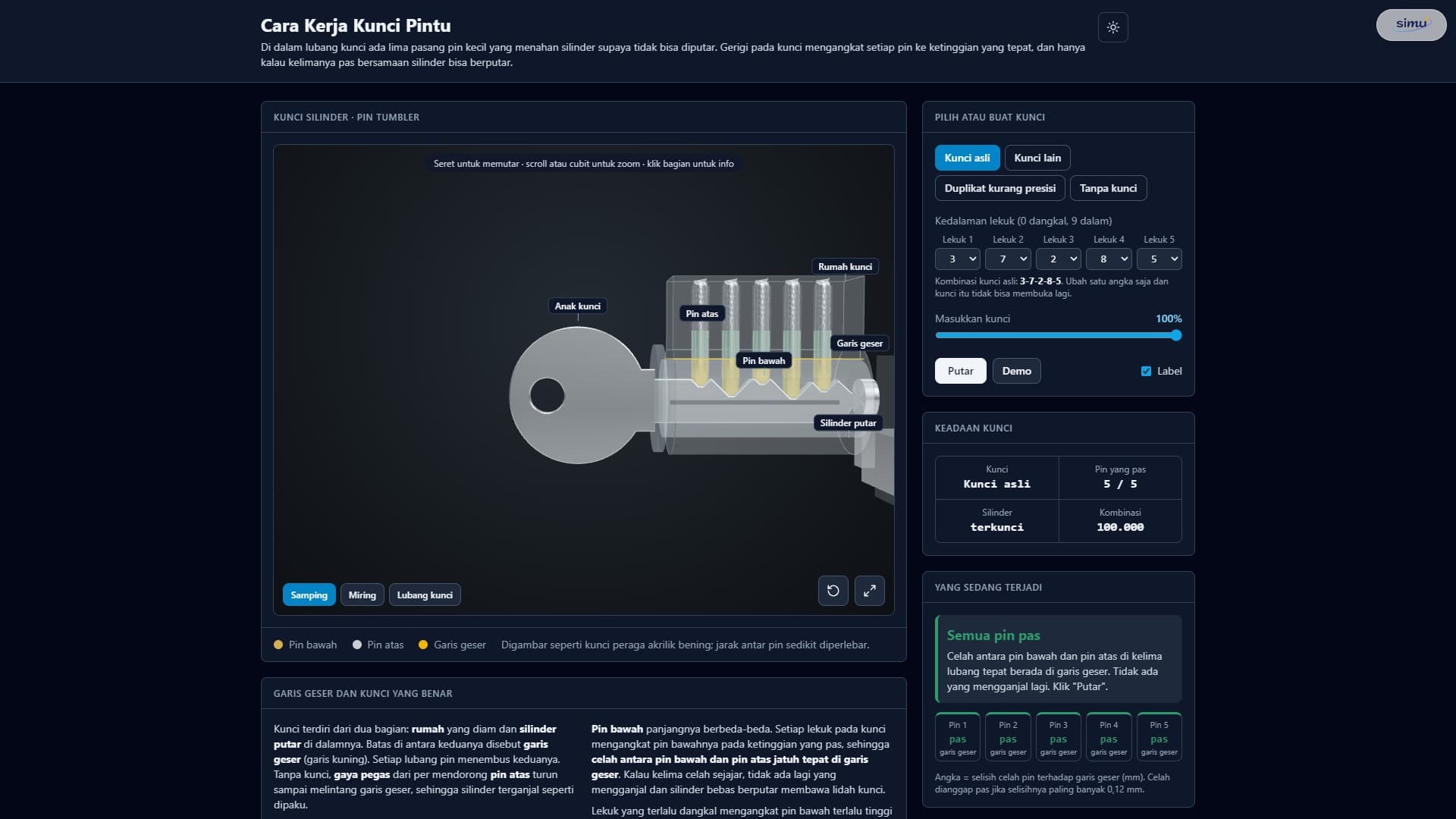The width and height of the screenshot is (1456, 819).
Task: Reset the 3D view rotation
Action: [833, 591]
